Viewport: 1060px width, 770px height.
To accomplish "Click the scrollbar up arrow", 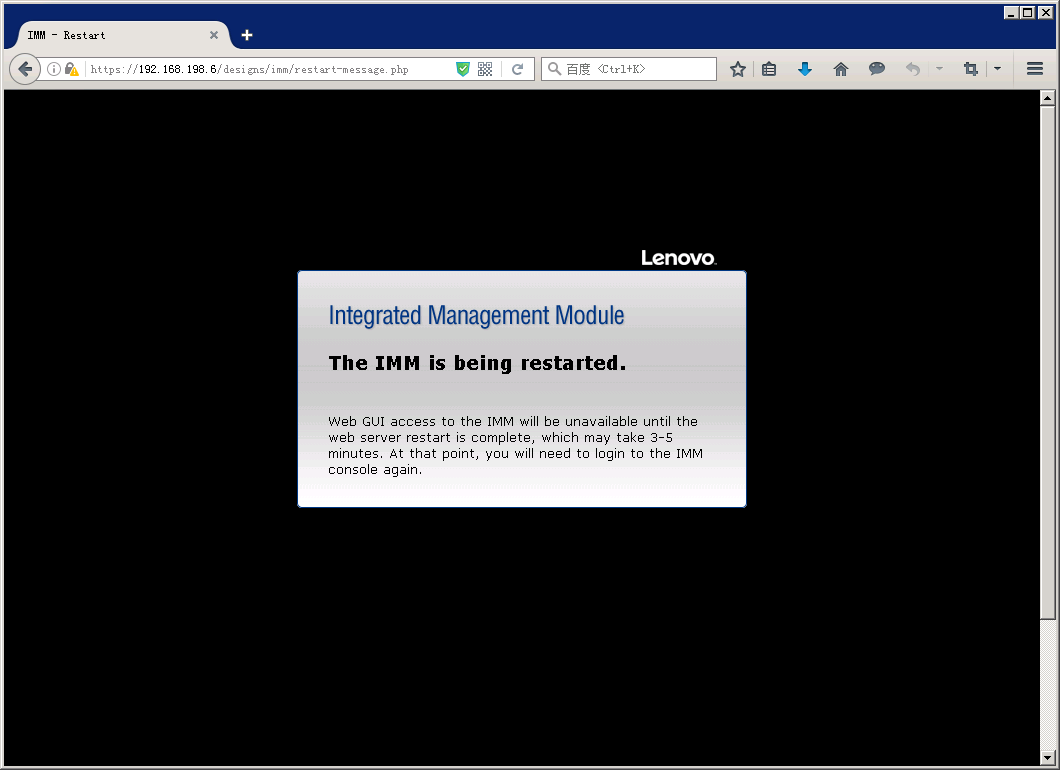I will click(1048, 98).
